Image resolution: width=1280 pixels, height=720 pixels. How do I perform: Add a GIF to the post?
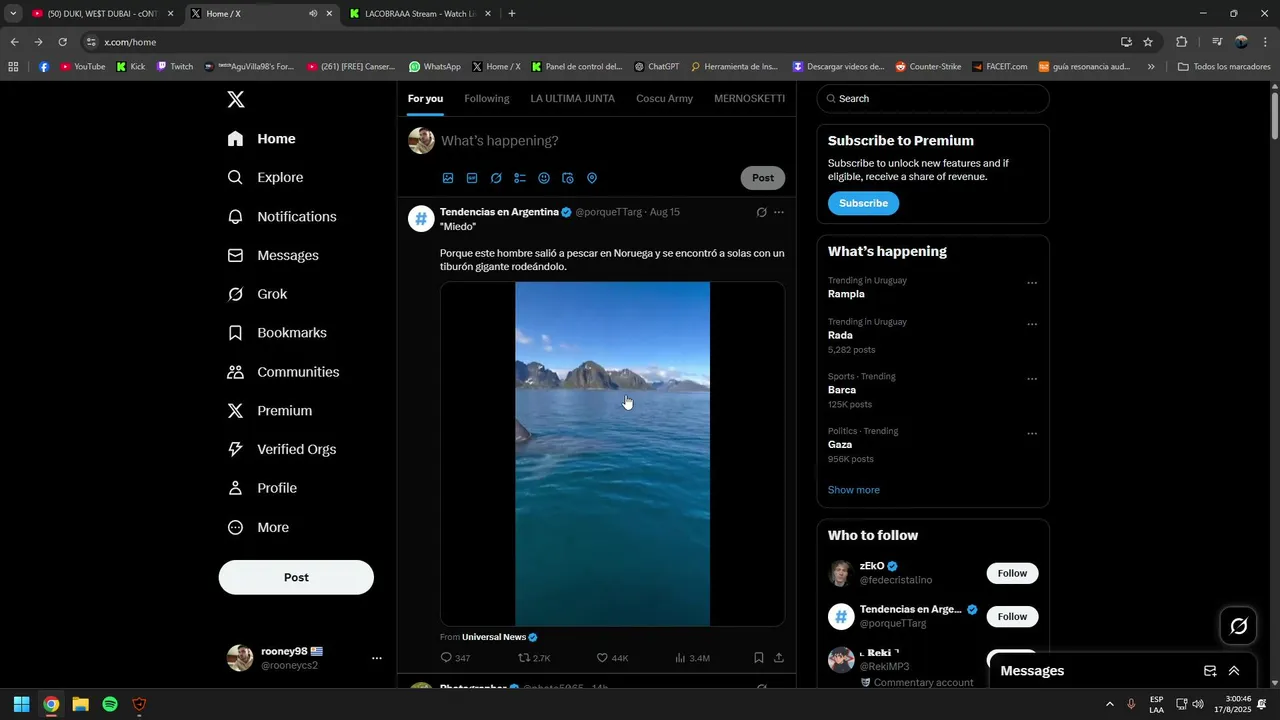click(472, 178)
